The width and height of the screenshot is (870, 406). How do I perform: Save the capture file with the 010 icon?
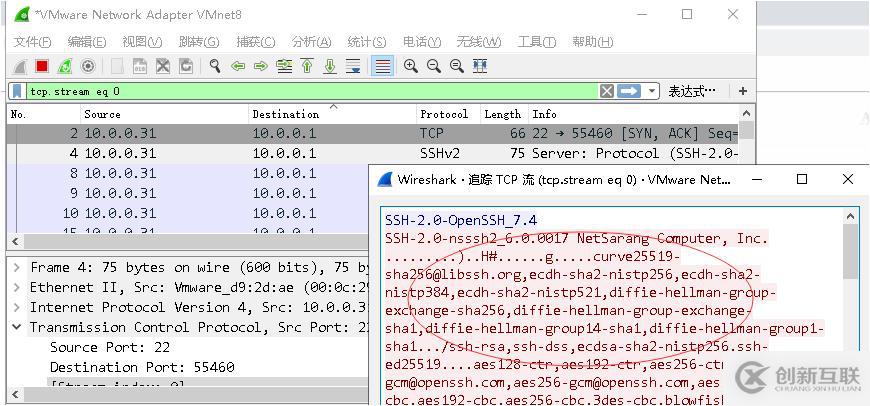click(x=140, y=67)
